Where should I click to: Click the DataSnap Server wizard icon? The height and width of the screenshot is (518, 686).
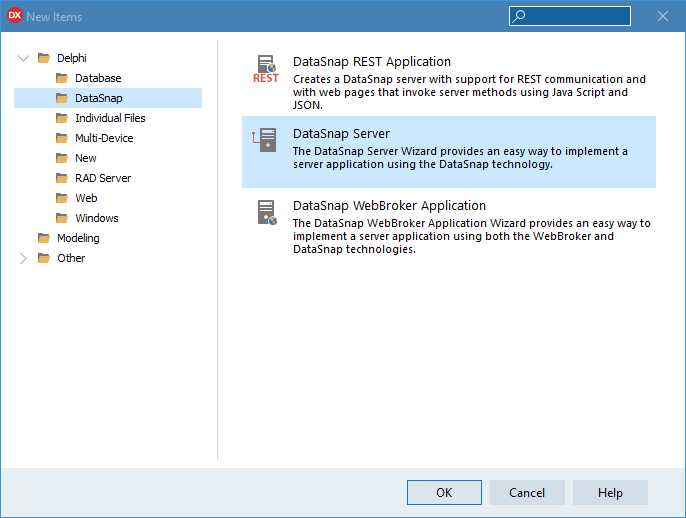coord(265,140)
